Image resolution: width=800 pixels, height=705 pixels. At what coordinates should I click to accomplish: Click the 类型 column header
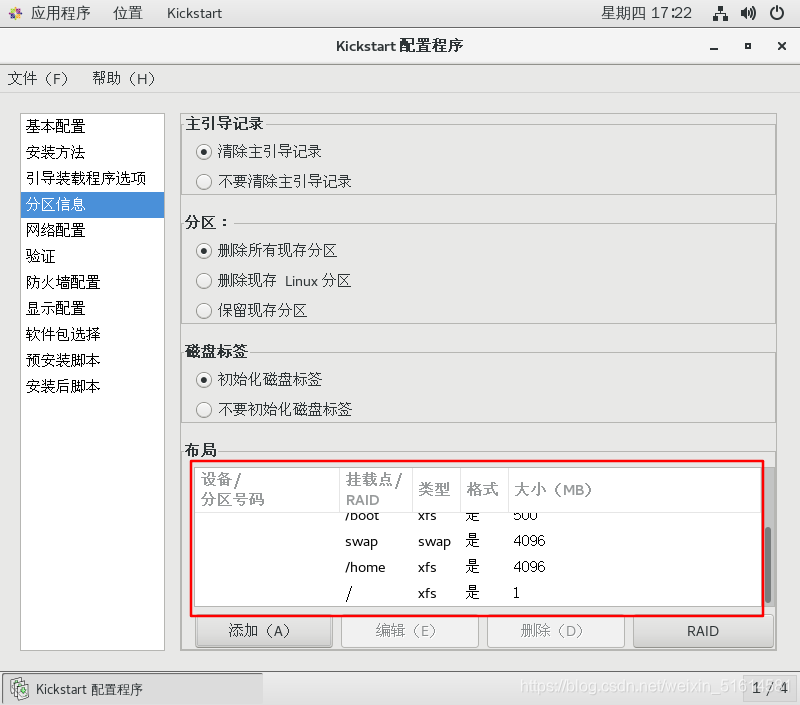pyautogui.click(x=436, y=490)
